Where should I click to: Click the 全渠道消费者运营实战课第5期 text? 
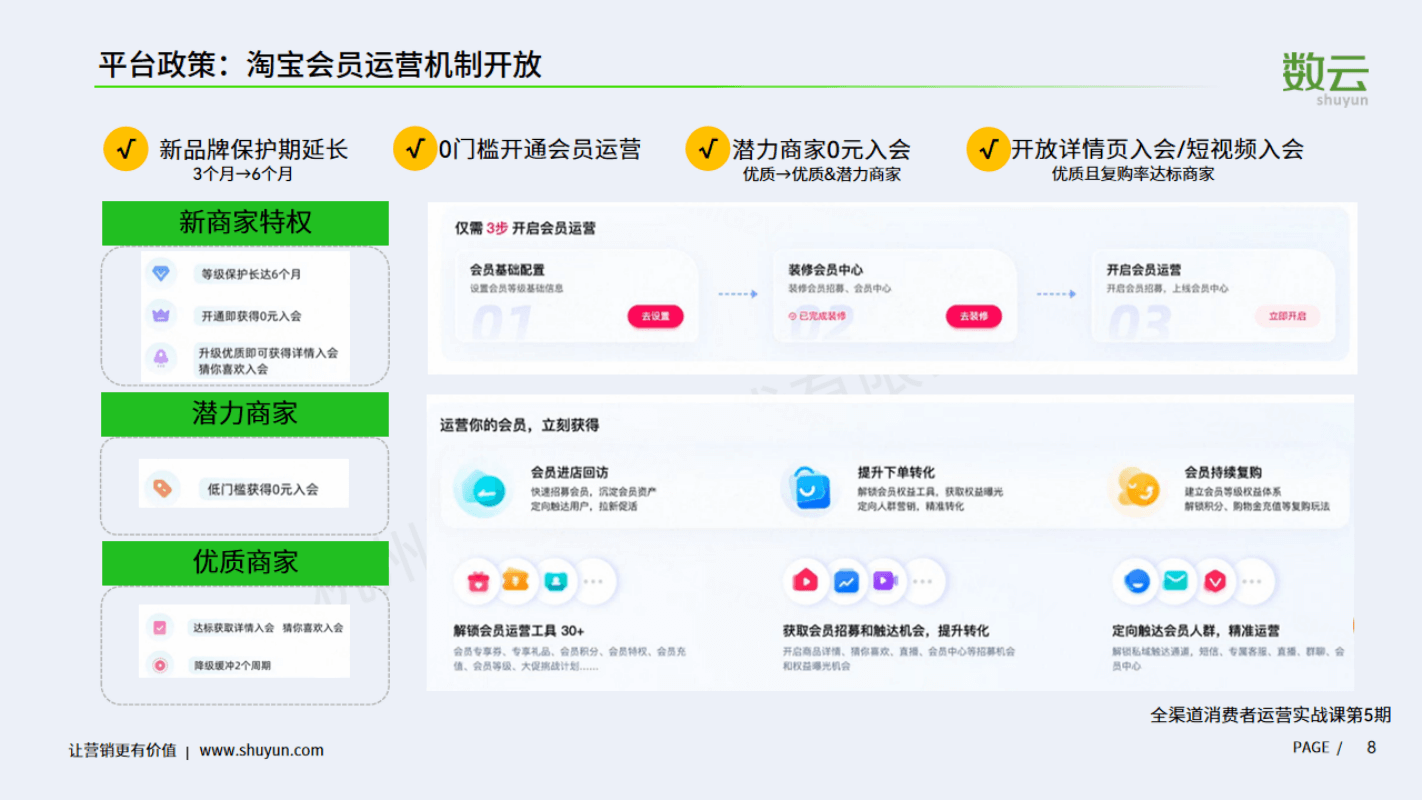coord(1271,715)
